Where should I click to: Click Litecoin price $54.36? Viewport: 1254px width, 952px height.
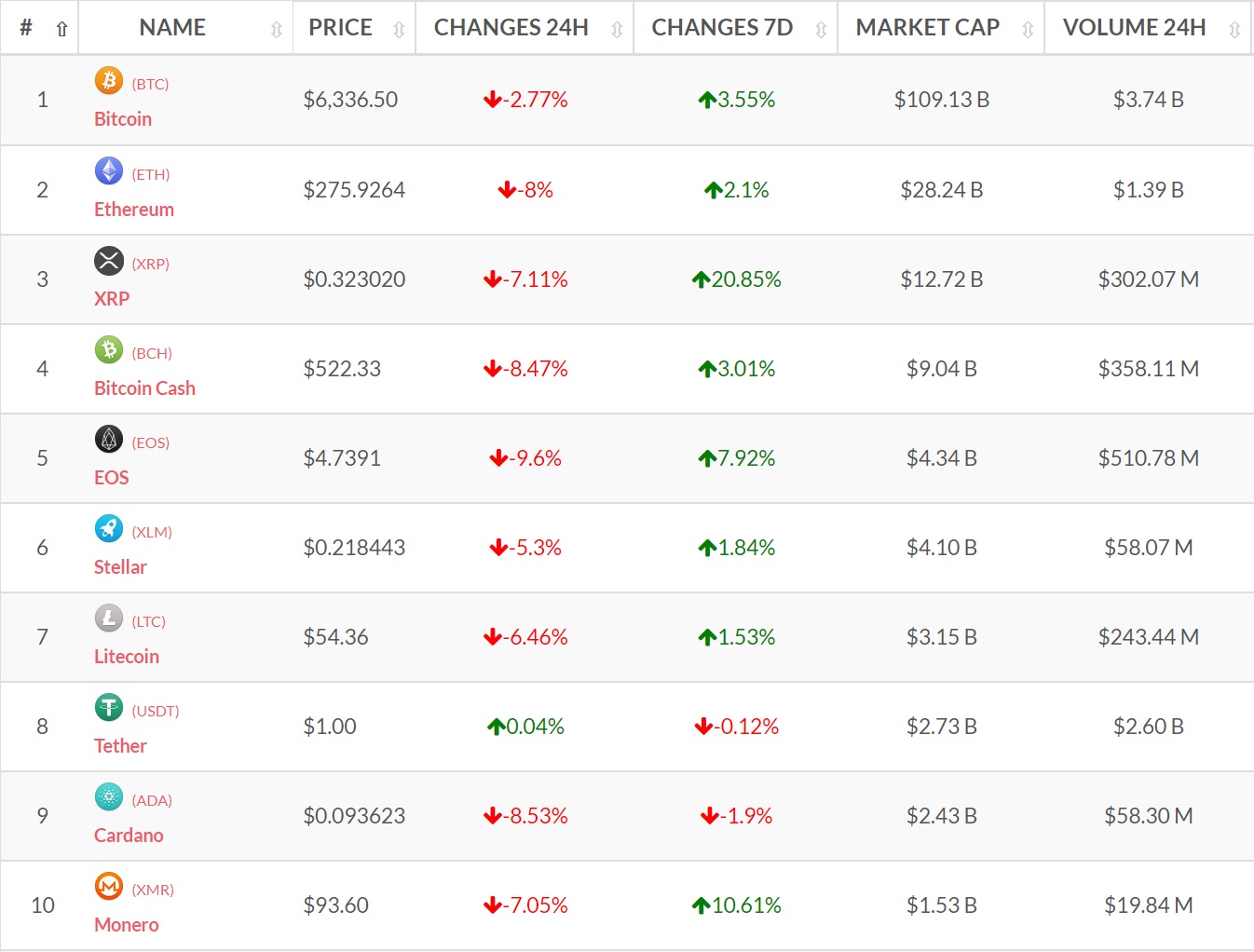pyautogui.click(x=335, y=637)
